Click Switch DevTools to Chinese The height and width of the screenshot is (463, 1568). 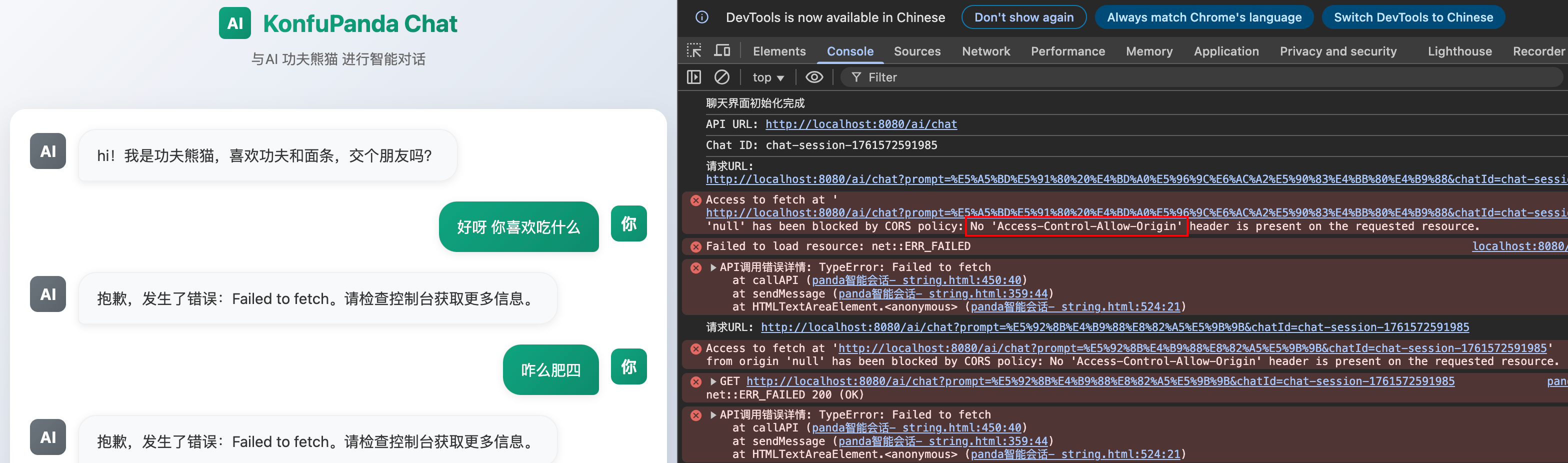pos(1413,17)
